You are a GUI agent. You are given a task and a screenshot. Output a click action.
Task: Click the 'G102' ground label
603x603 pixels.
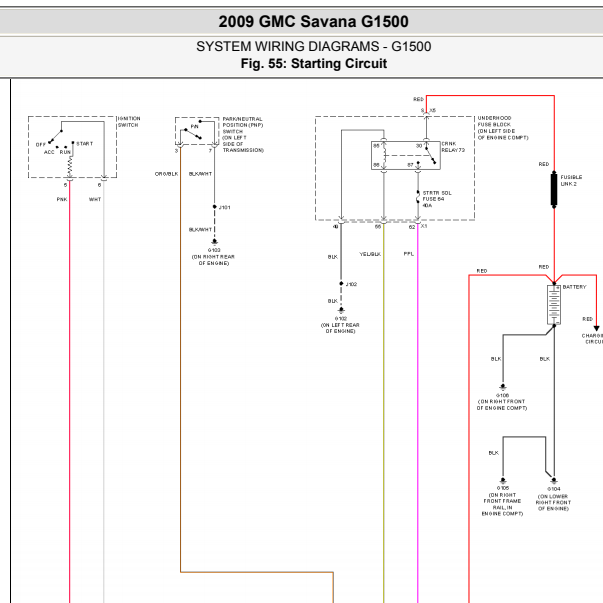point(341,318)
